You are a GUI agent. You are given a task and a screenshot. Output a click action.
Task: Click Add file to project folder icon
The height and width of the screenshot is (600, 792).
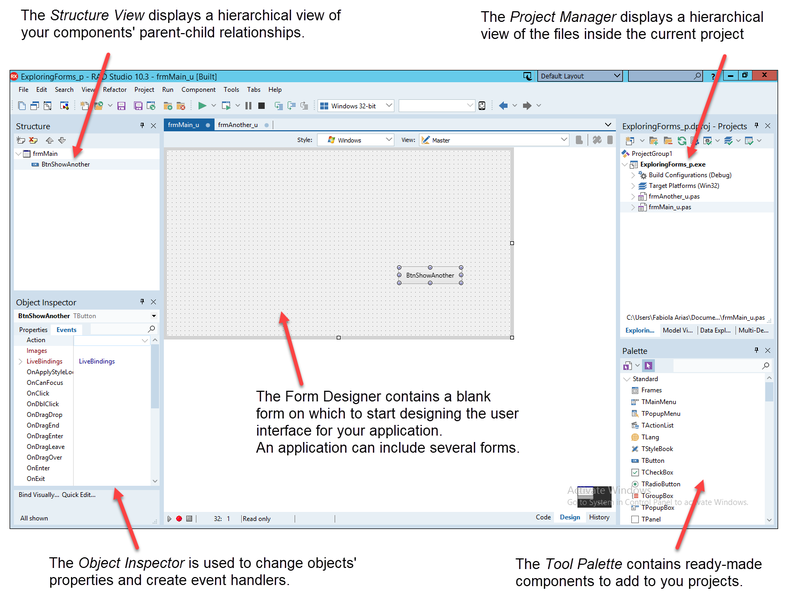(x=168, y=106)
